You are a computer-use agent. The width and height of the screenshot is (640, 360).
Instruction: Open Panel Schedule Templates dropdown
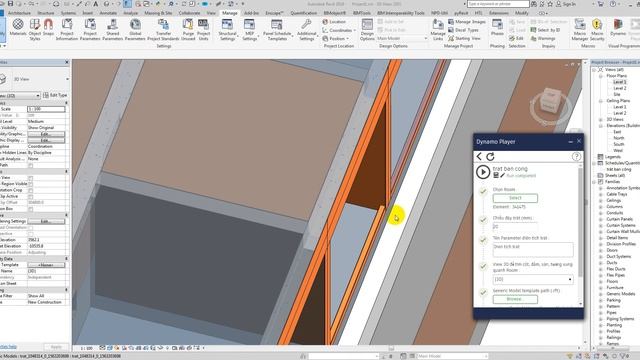(x=277, y=29)
